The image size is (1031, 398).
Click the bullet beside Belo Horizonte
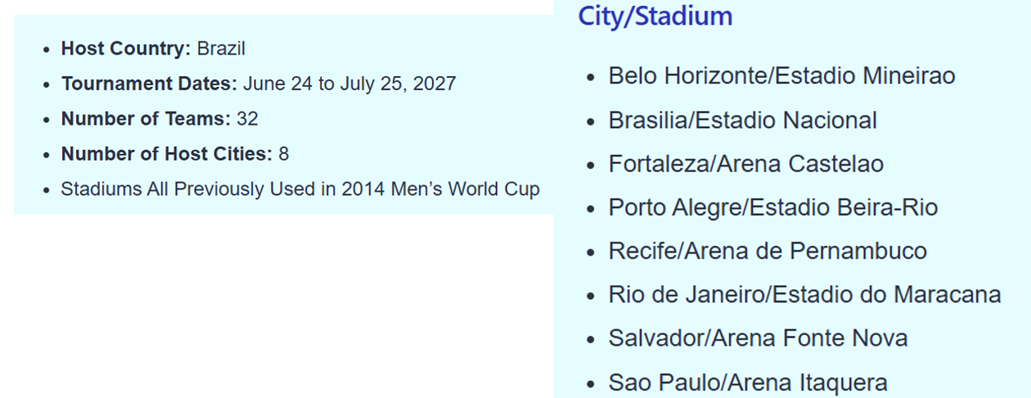click(x=590, y=78)
